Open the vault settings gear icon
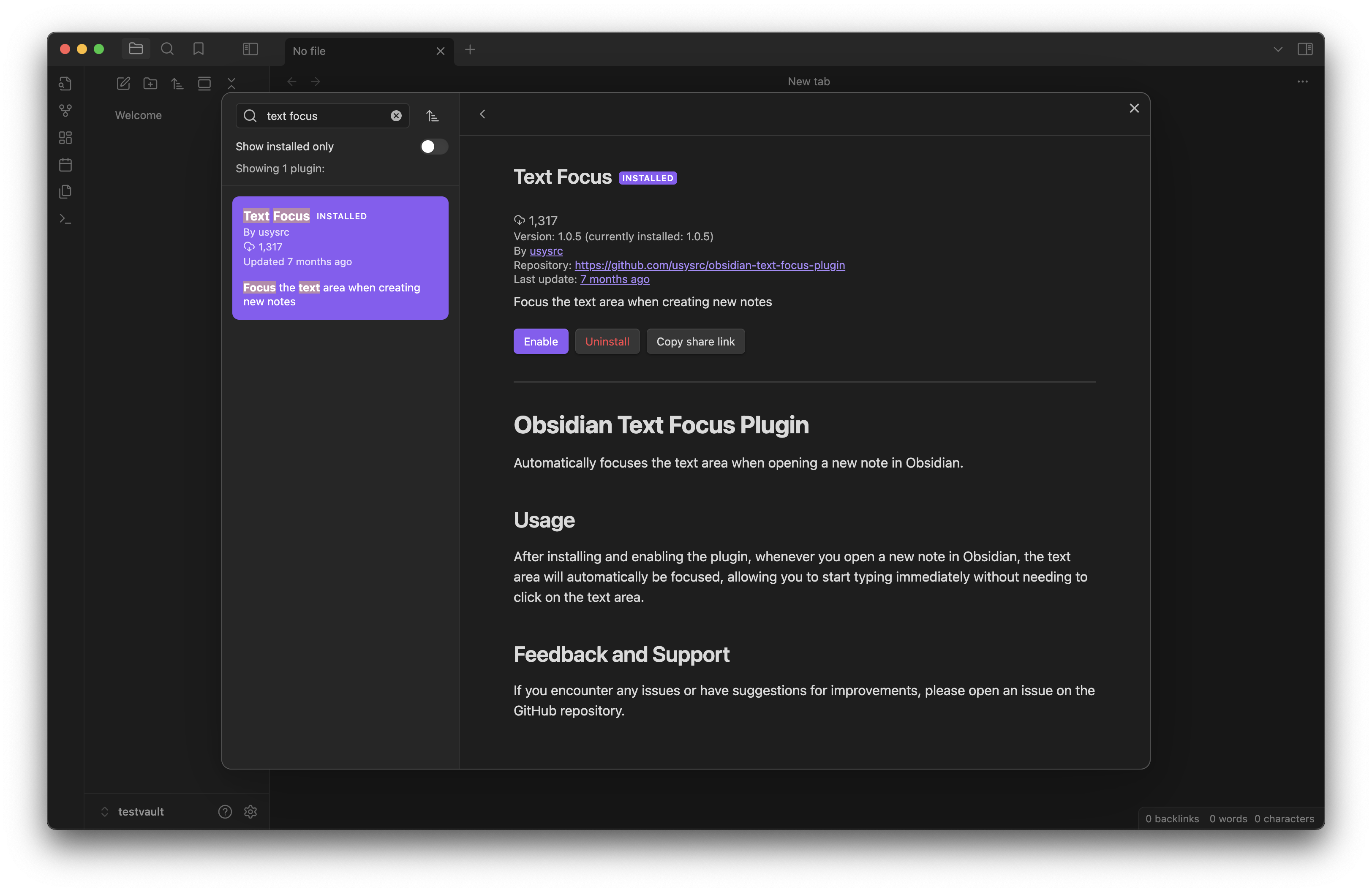Viewport: 1372px width, 892px height. pos(250,811)
